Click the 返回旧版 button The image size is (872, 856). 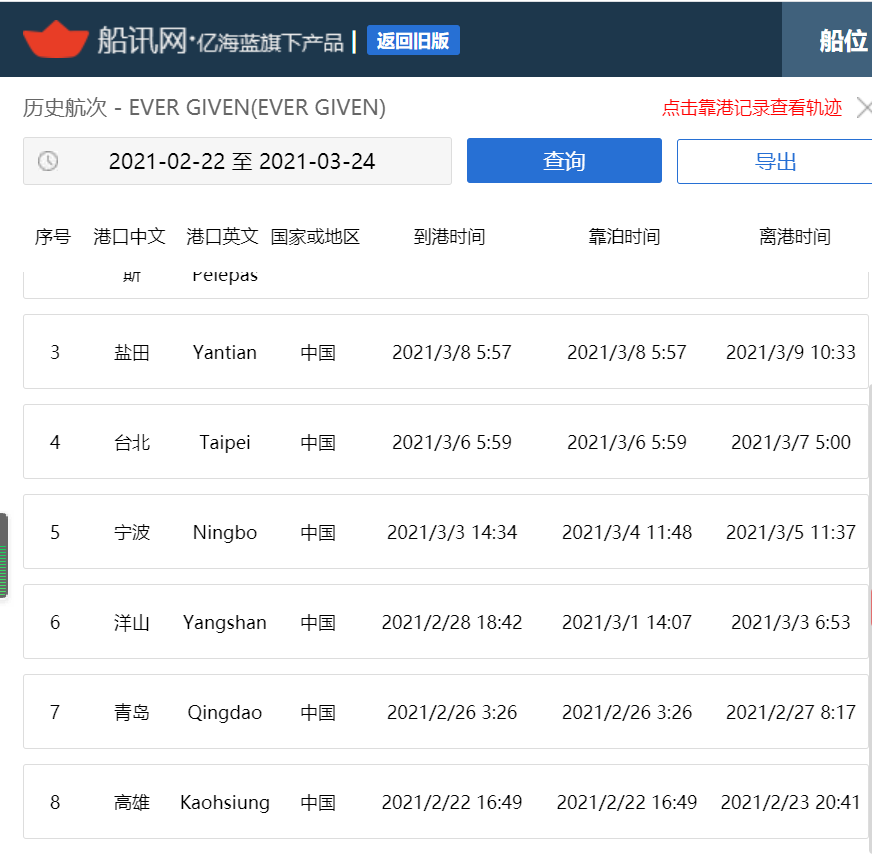[x=413, y=40]
